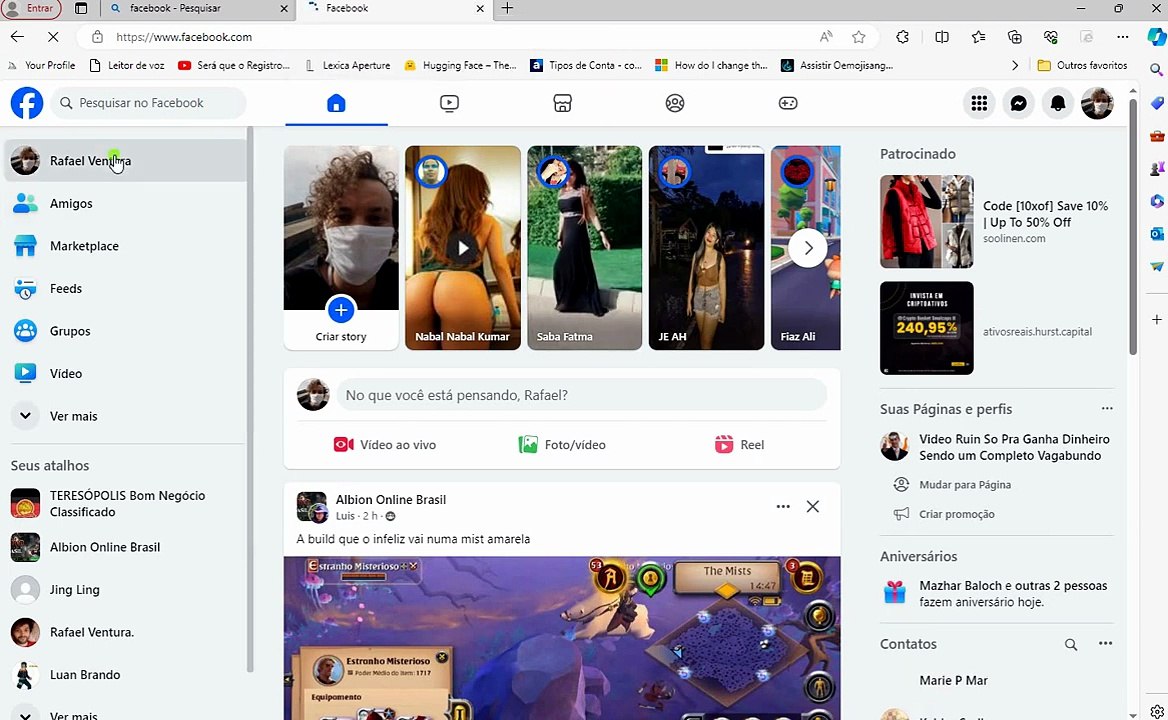
Task: Open JE AH story
Action: pyautogui.click(x=706, y=248)
